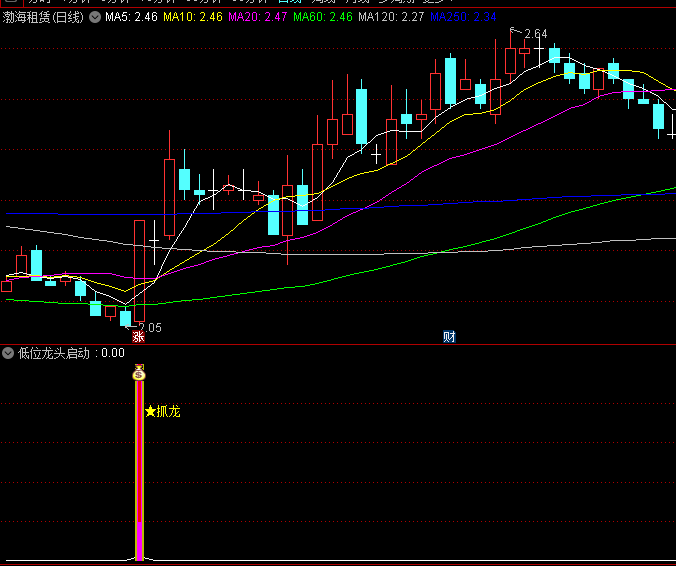The image size is (676, 566).
Task: Click the 2.05 low price label
Action: (150, 328)
